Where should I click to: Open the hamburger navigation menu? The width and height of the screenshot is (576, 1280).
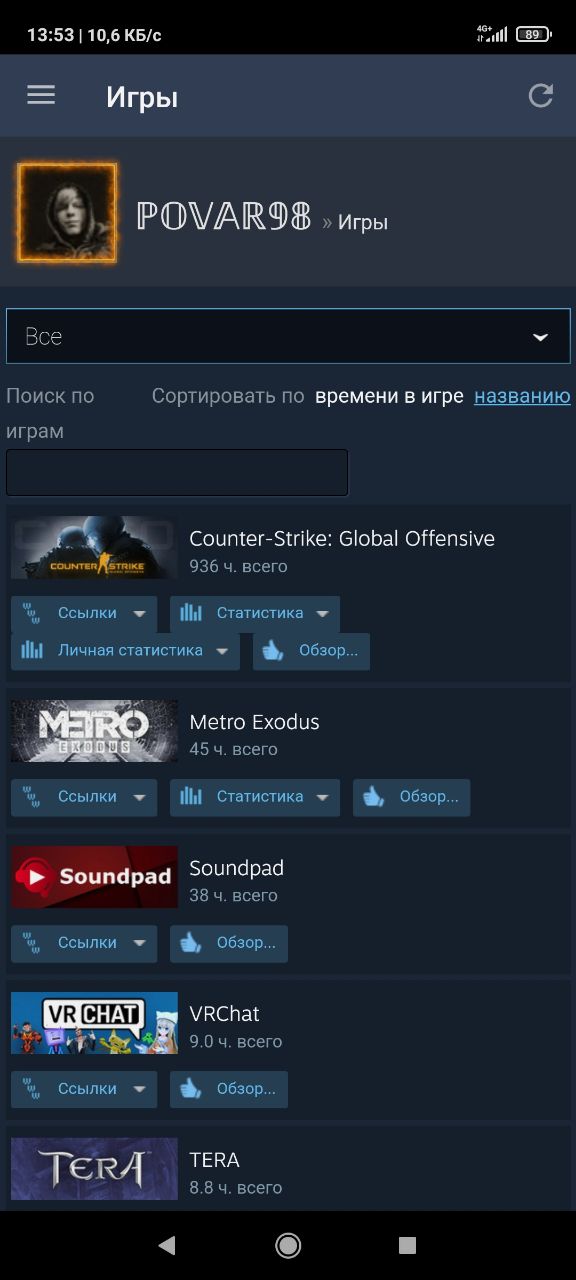41,95
